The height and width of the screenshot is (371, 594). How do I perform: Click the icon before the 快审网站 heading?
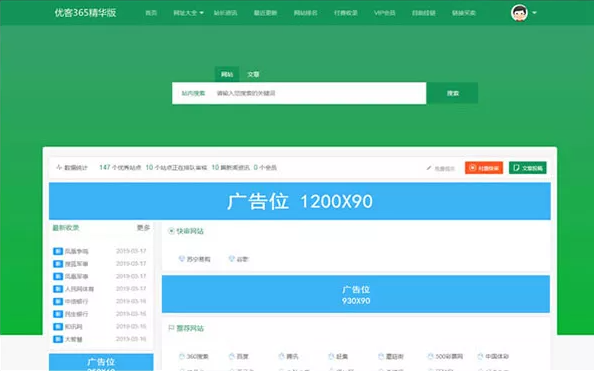[171, 231]
